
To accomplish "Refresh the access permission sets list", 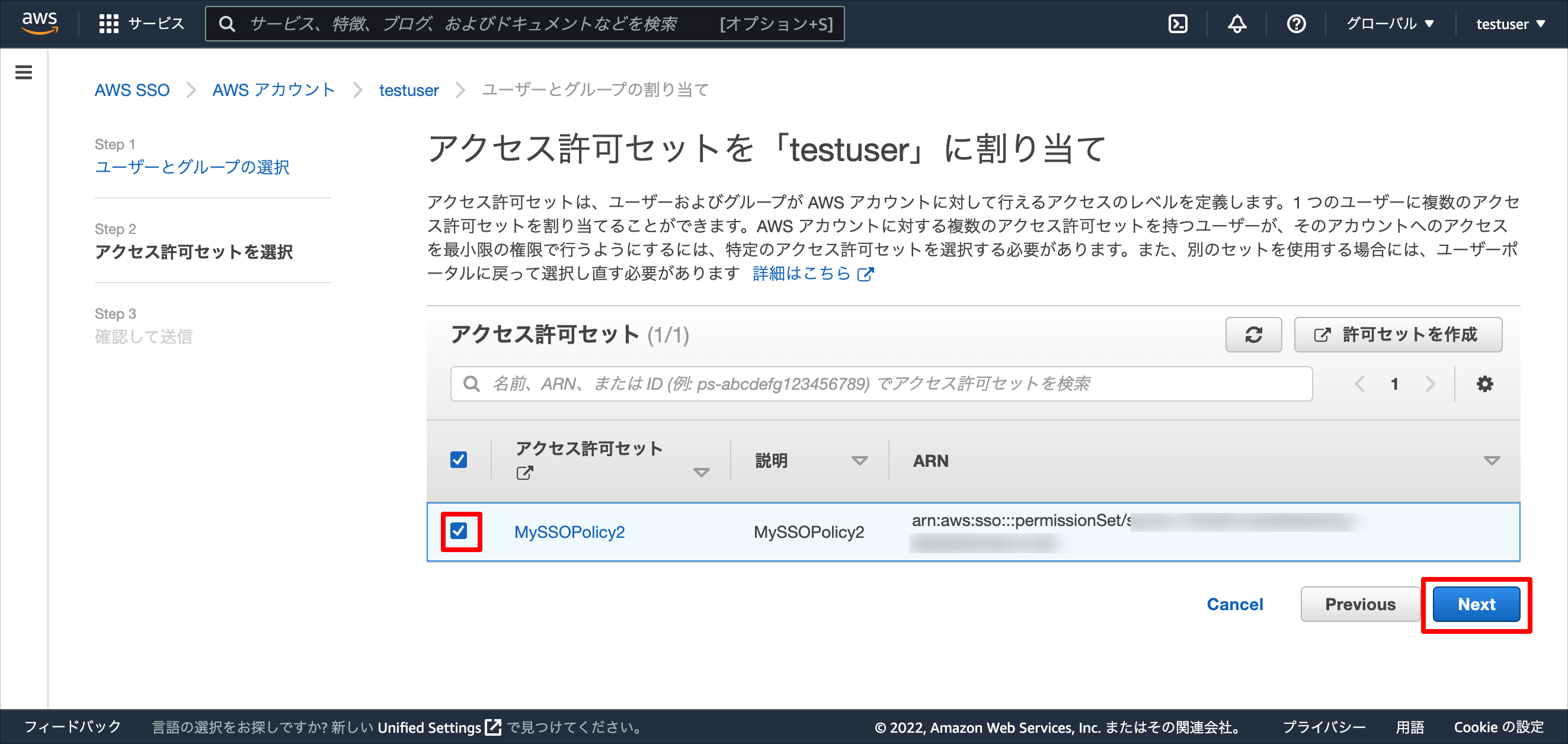I will tap(1253, 335).
